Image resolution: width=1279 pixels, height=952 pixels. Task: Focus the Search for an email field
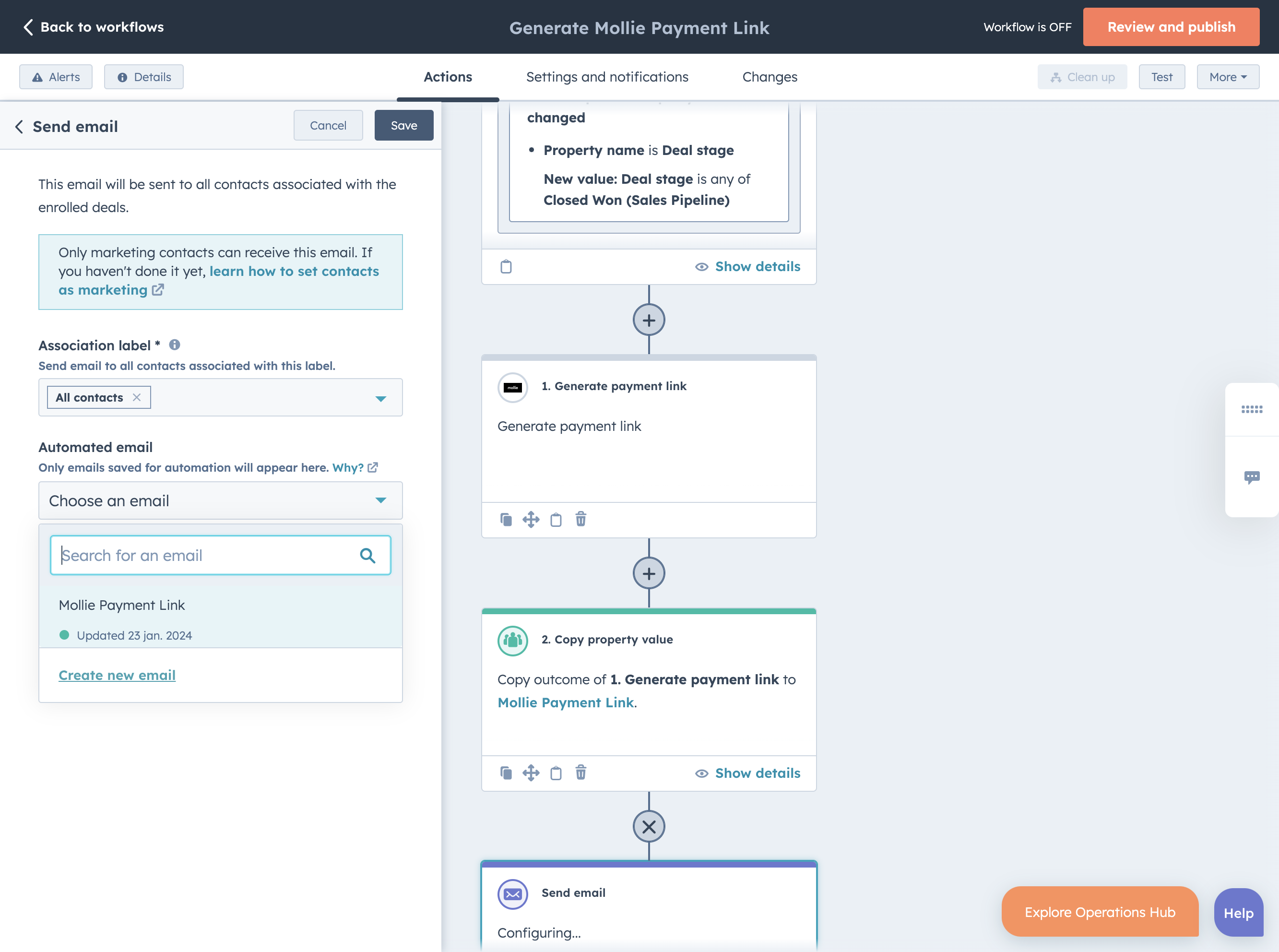pyautogui.click(x=220, y=555)
